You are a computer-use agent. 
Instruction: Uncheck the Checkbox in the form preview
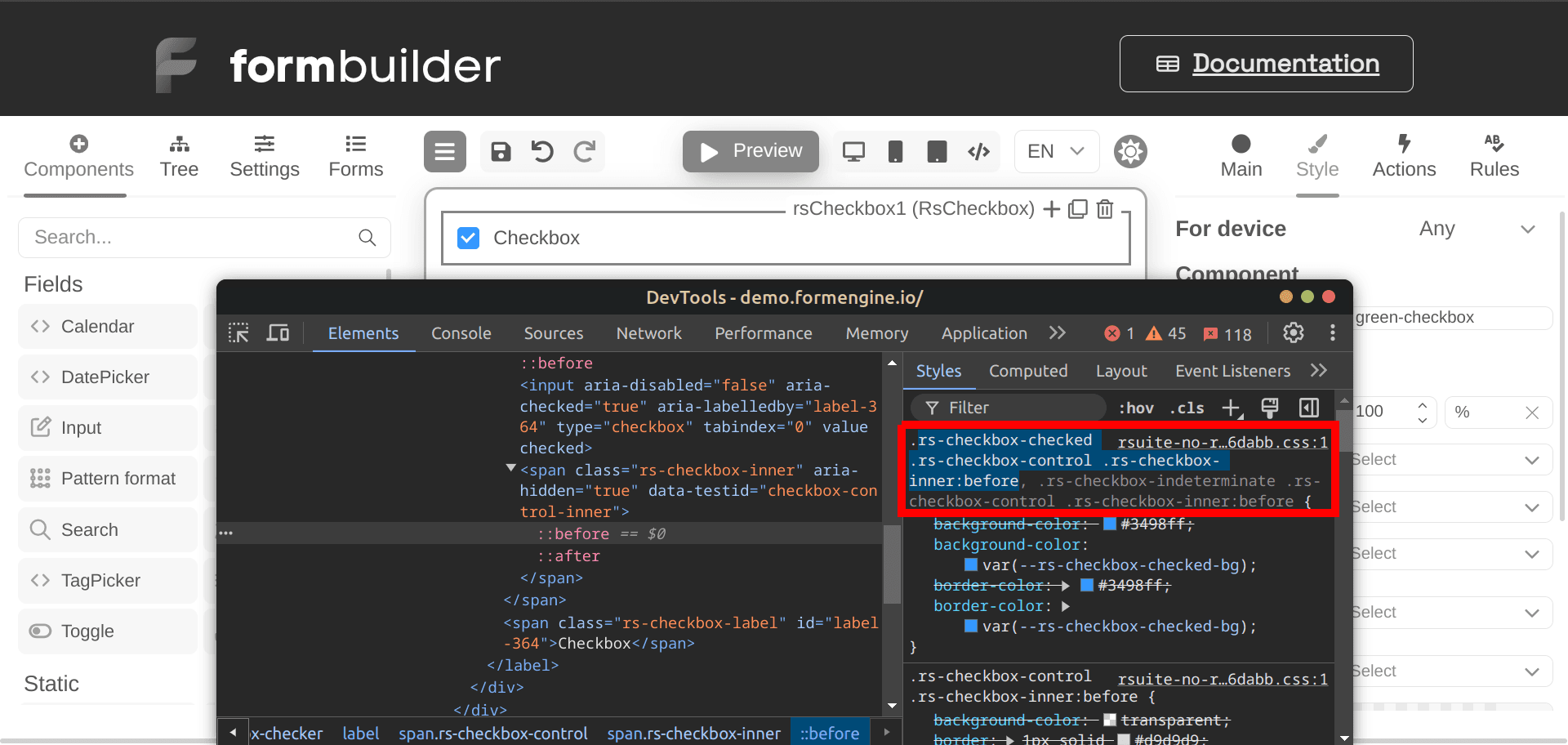(x=468, y=237)
